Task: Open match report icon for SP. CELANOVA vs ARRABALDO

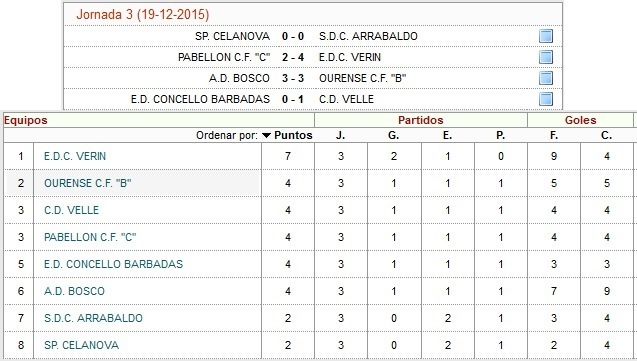Action: click(546, 36)
